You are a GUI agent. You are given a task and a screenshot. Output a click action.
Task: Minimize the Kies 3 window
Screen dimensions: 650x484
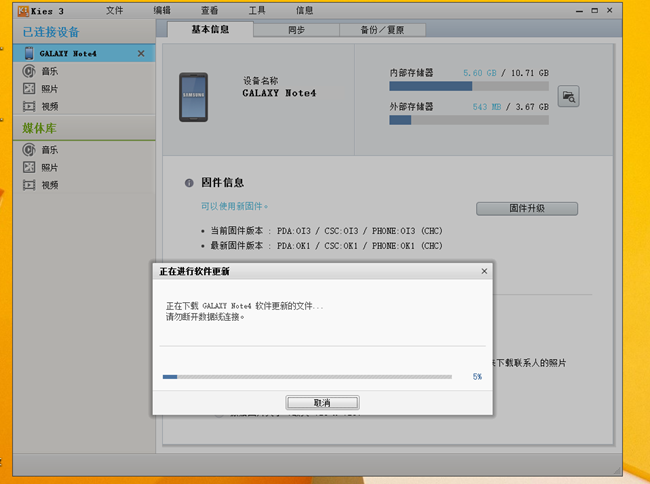click(579, 11)
